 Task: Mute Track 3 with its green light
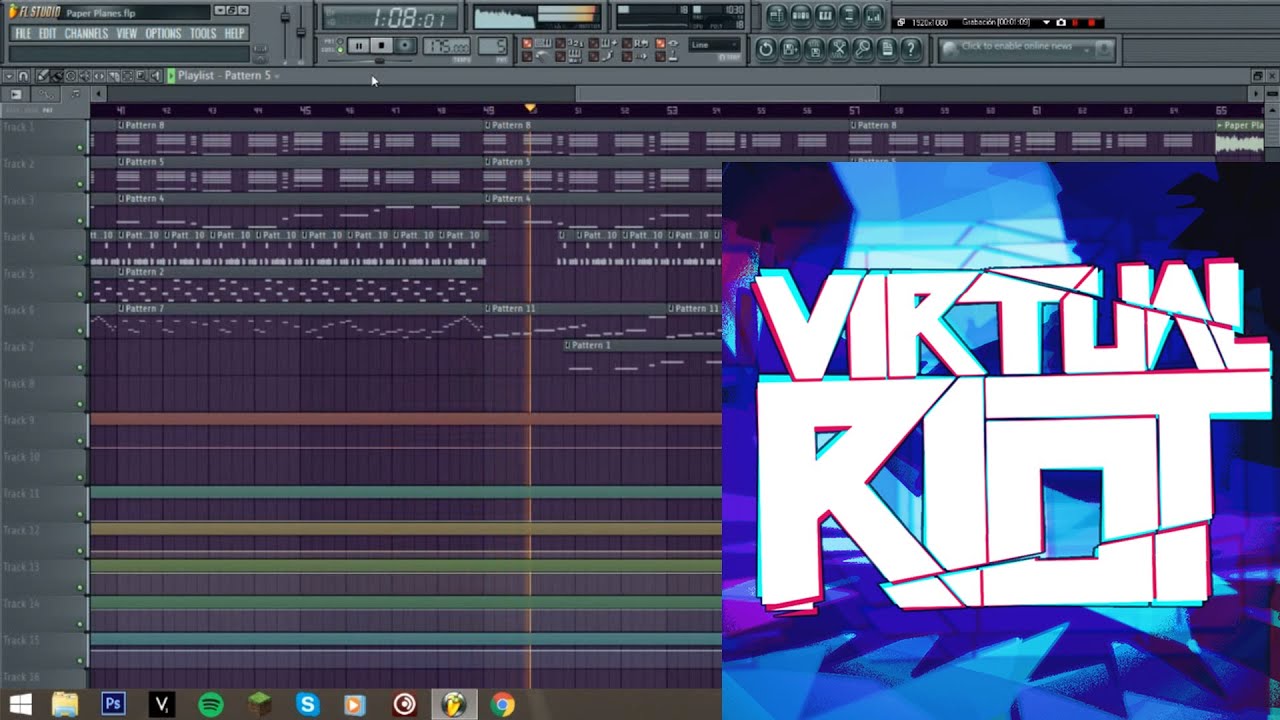coord(80,220)
